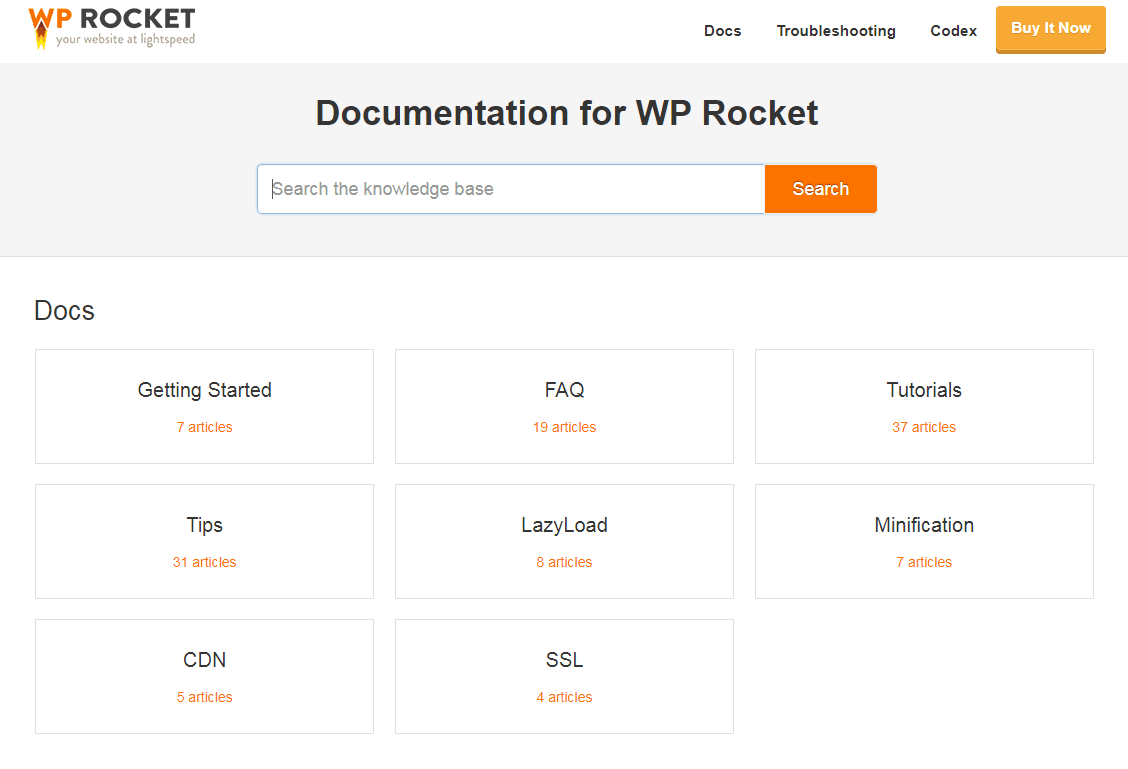
Task: Click the 5 articles link
Action: coord(204,697)
